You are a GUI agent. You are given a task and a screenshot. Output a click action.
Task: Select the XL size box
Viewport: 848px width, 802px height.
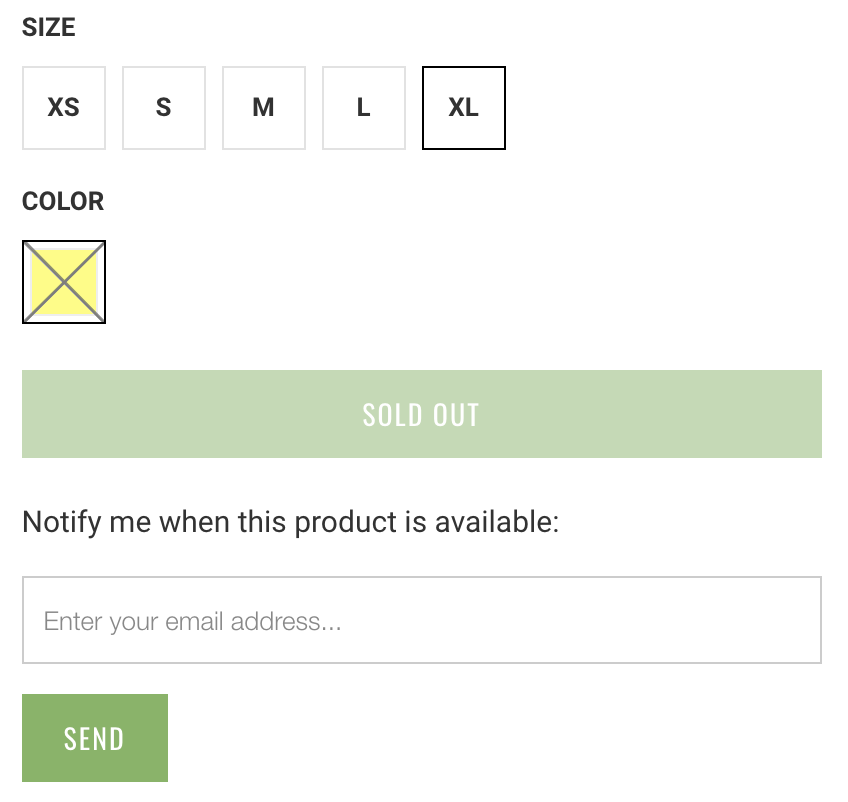pos(464,108)
